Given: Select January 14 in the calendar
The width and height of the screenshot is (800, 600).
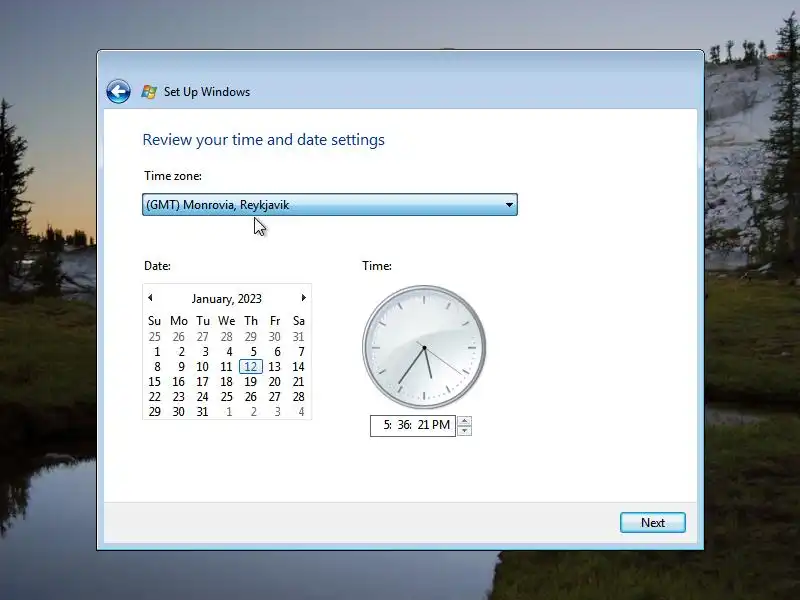Looking at the screenshot, I should [x=298, y=367].
